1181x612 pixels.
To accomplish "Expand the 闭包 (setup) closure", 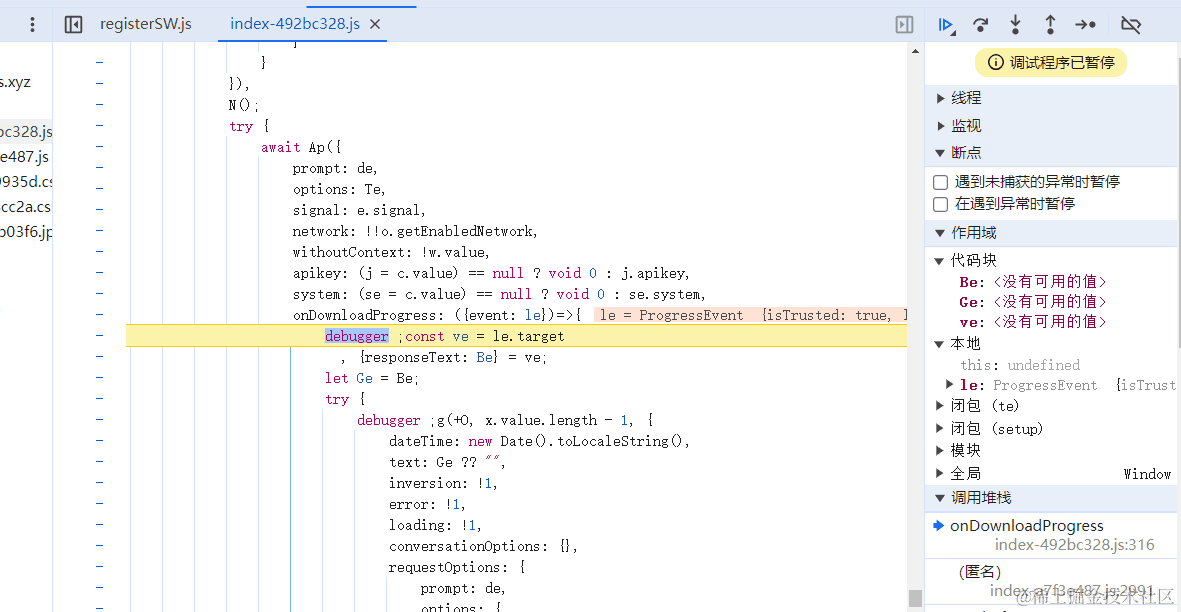I will coord(939,428).
